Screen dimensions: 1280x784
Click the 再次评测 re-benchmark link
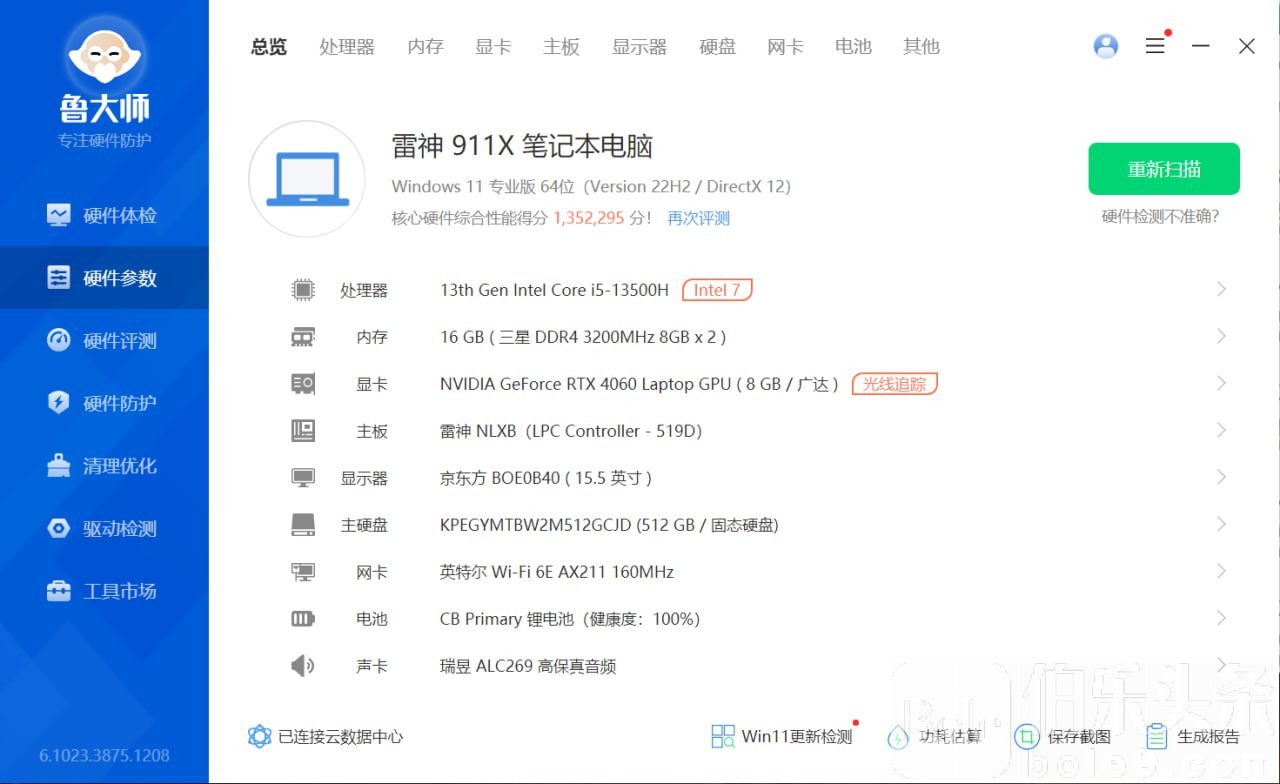(699, 218)
